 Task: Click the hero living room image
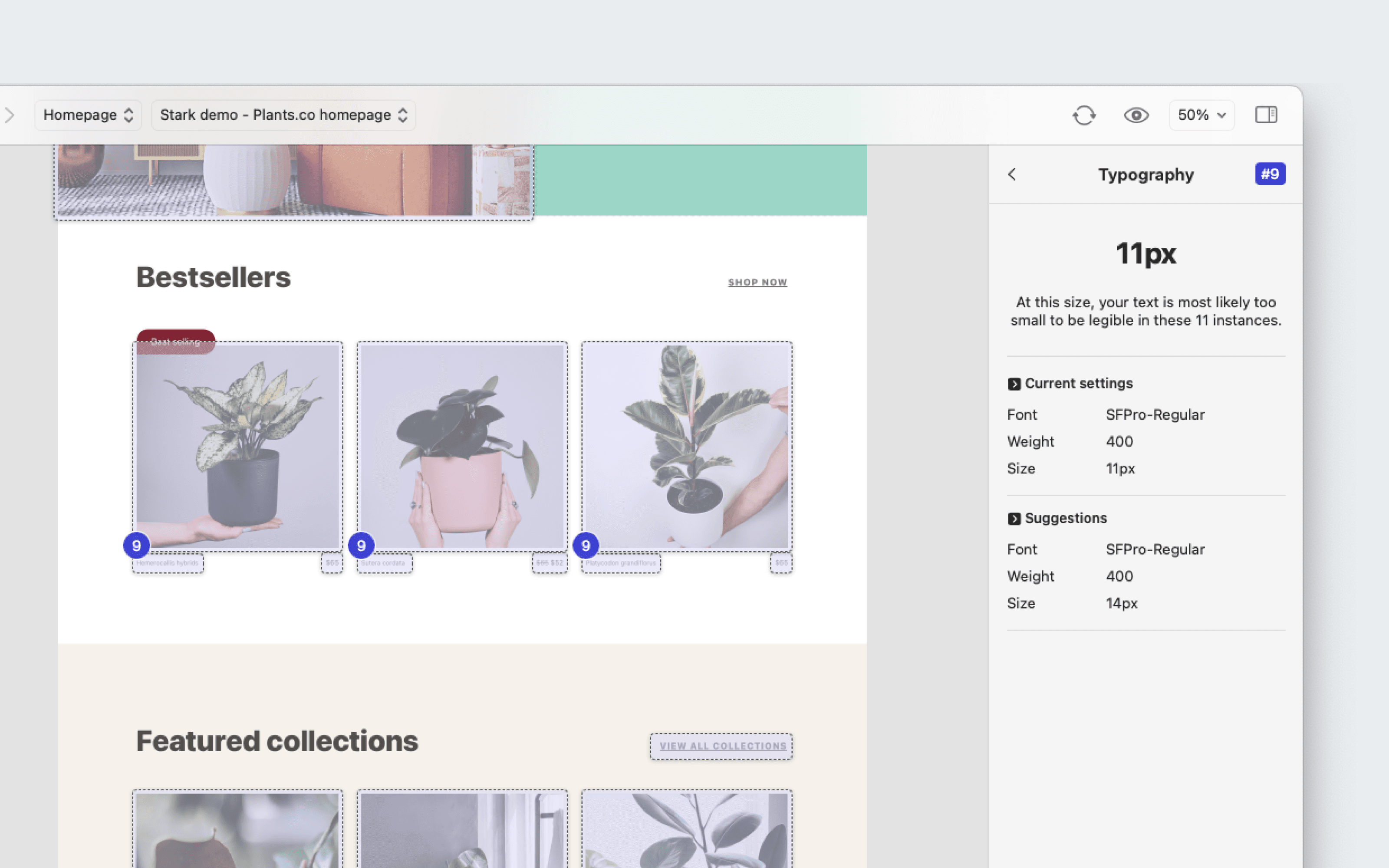tap(294, 181)
